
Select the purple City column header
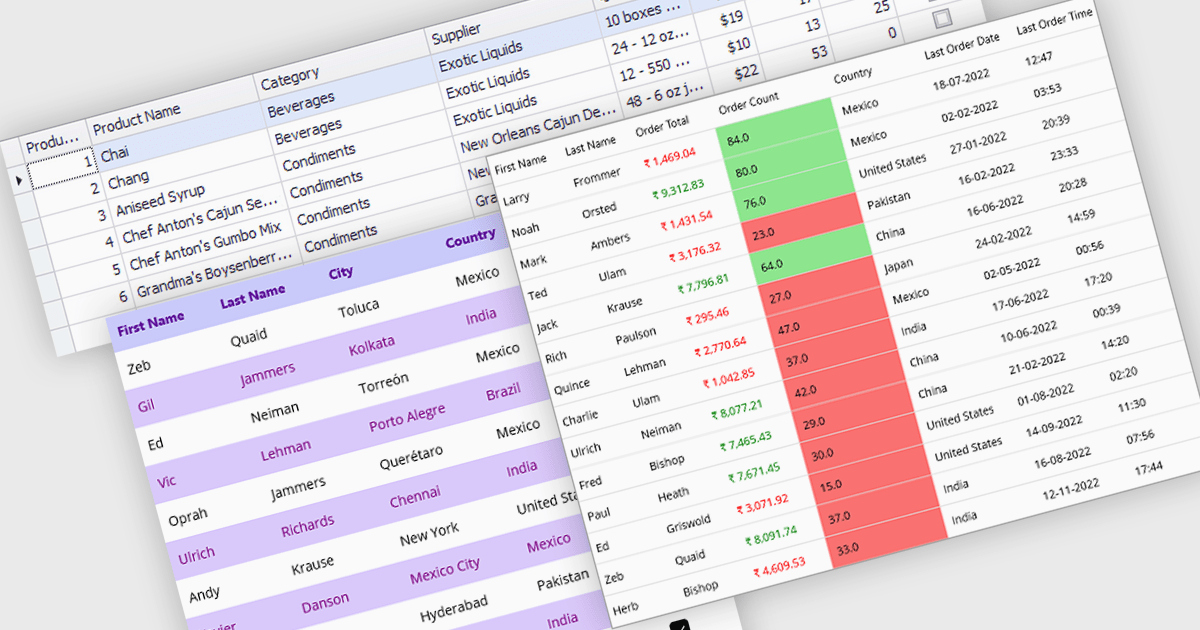coord(340,272)
